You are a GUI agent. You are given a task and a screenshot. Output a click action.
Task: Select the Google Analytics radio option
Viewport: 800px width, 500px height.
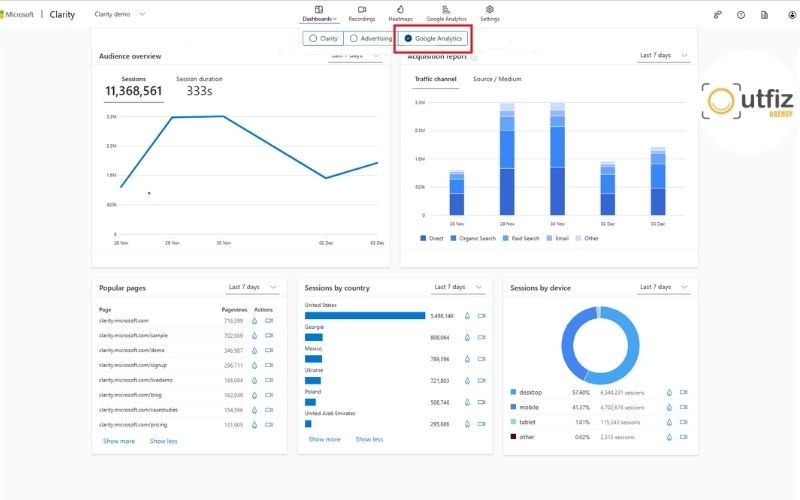click(433, 38)
